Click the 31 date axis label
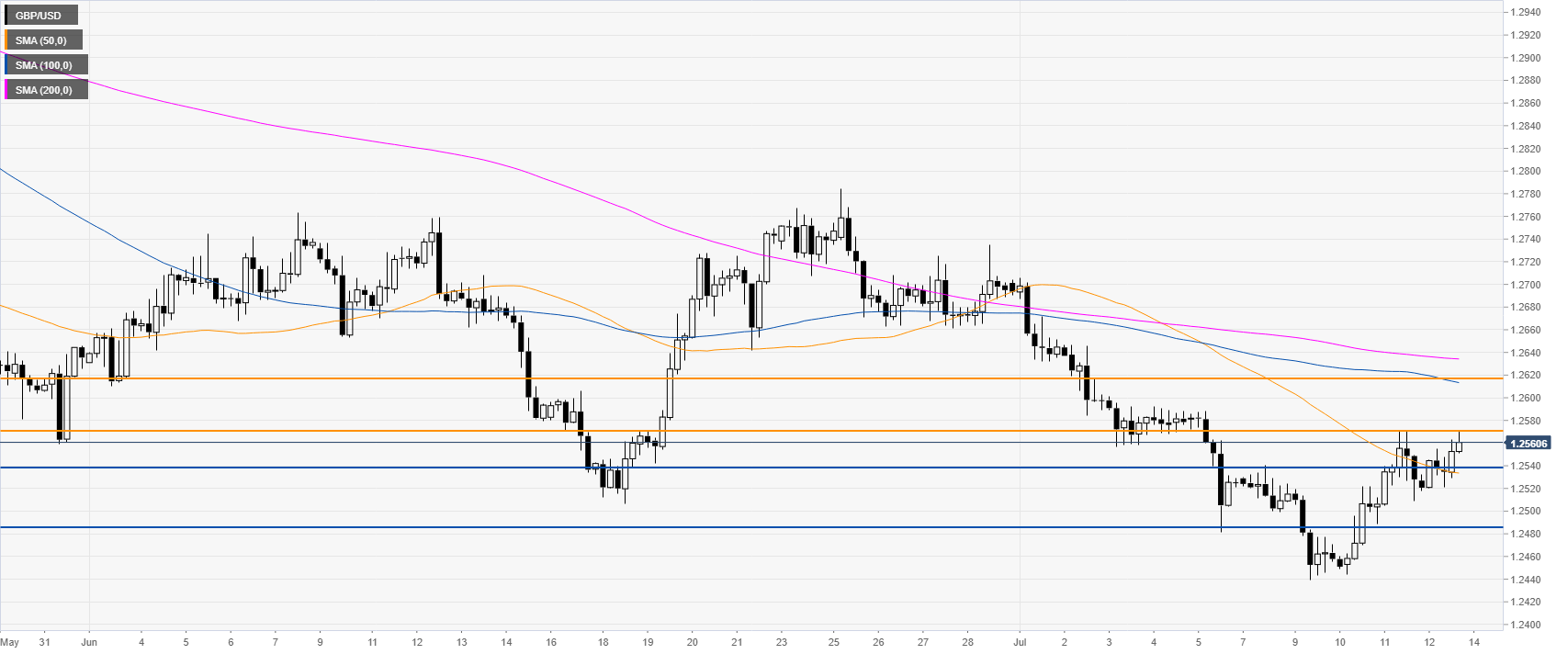 point(44,642)
